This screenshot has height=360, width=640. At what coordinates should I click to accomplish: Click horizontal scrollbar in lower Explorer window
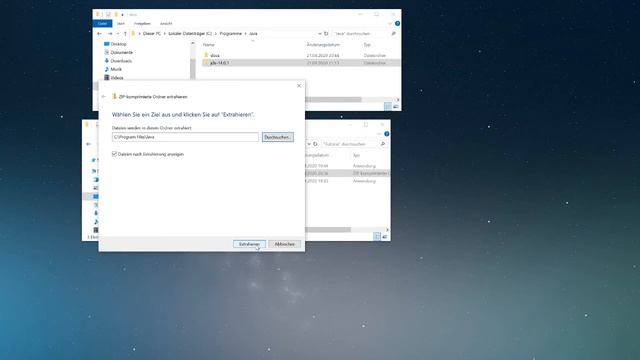pos(328,230)
